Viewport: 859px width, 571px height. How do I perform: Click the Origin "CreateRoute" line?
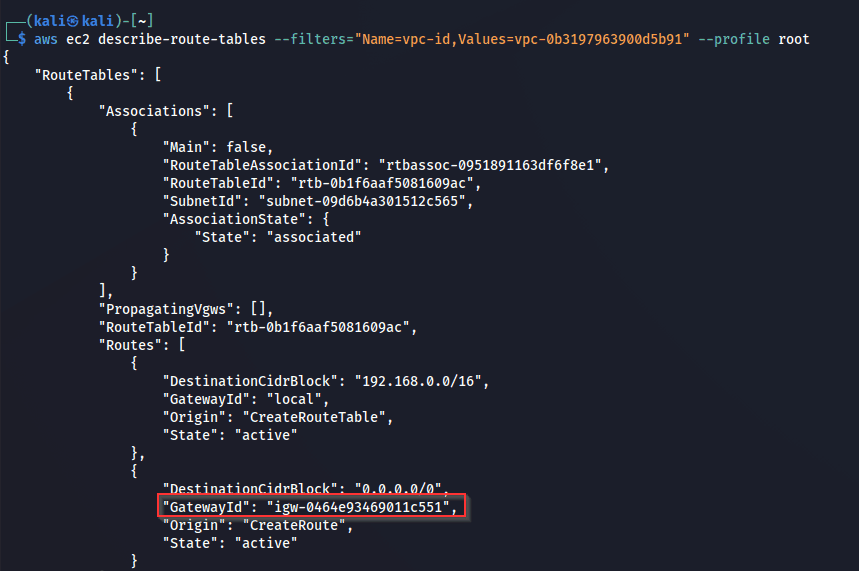coord(257,525)
